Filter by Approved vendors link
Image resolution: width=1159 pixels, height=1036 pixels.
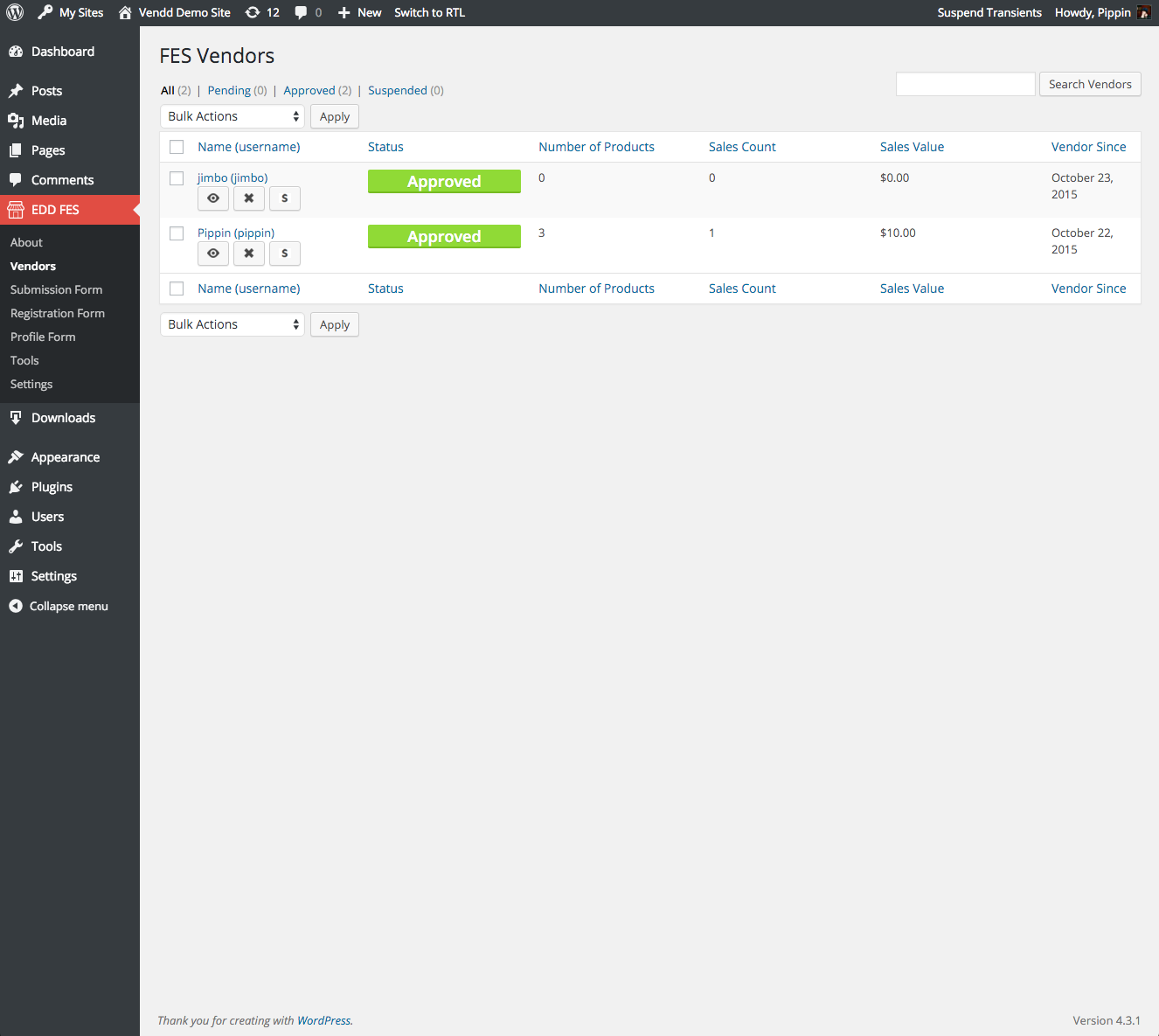[x=309, y=90]
